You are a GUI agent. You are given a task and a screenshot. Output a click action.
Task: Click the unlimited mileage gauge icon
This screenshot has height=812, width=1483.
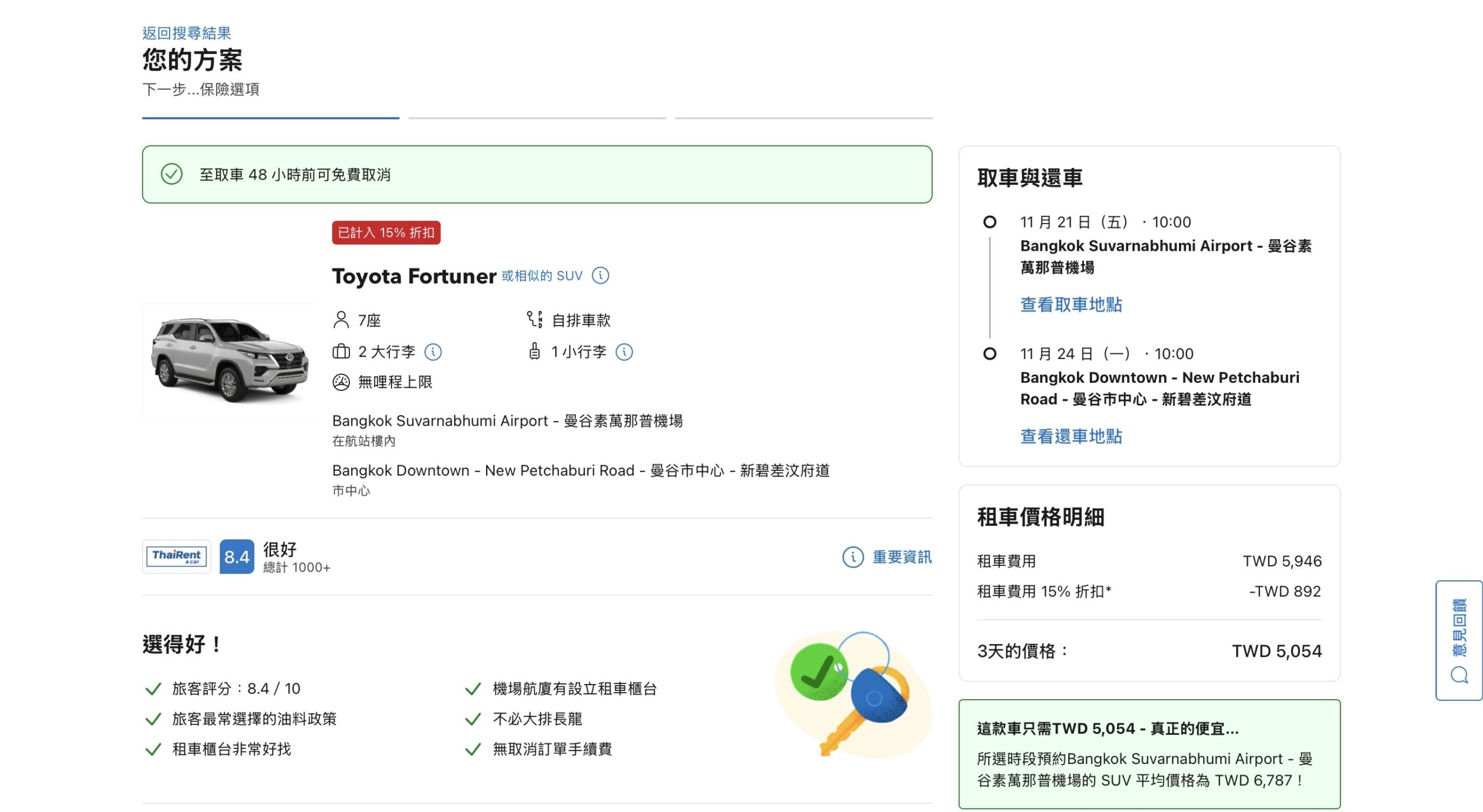coord(341,382)
